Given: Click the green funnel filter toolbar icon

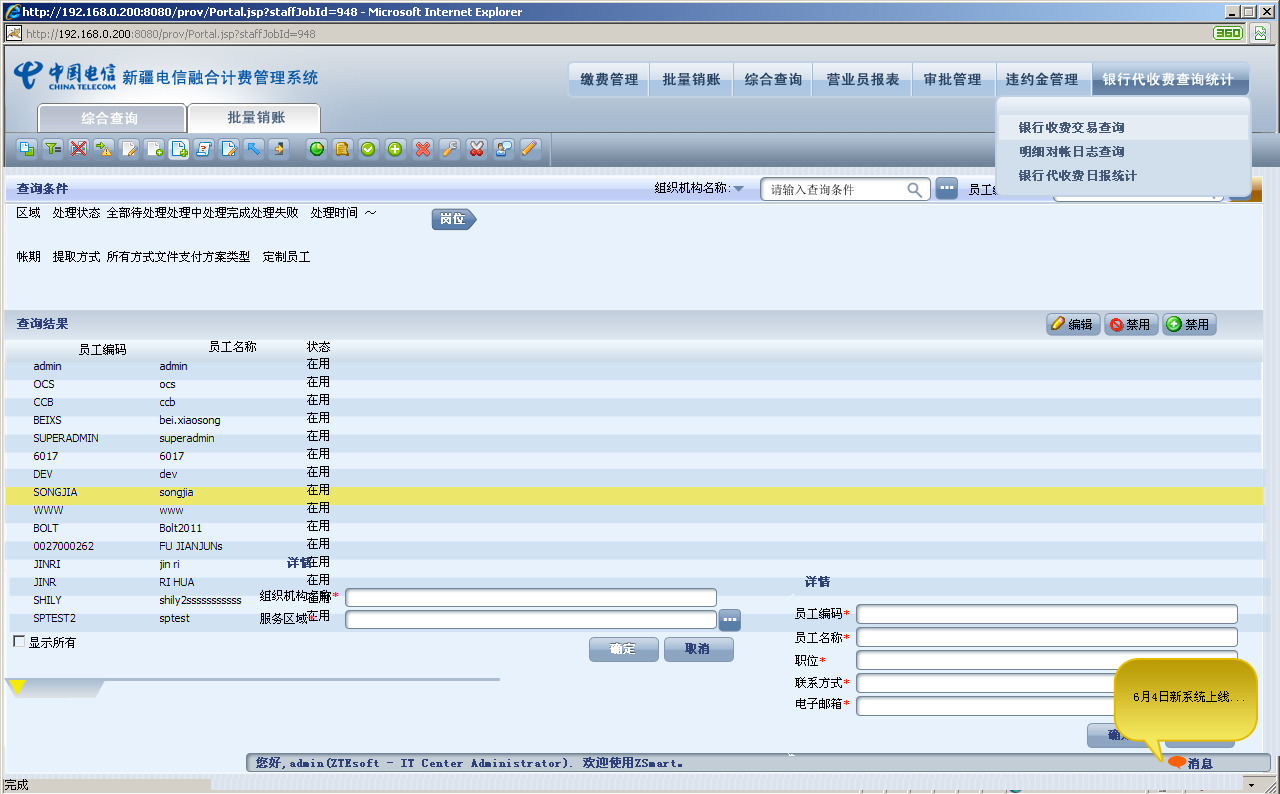Looking at the screenshot, I should (x=52, y=149).
